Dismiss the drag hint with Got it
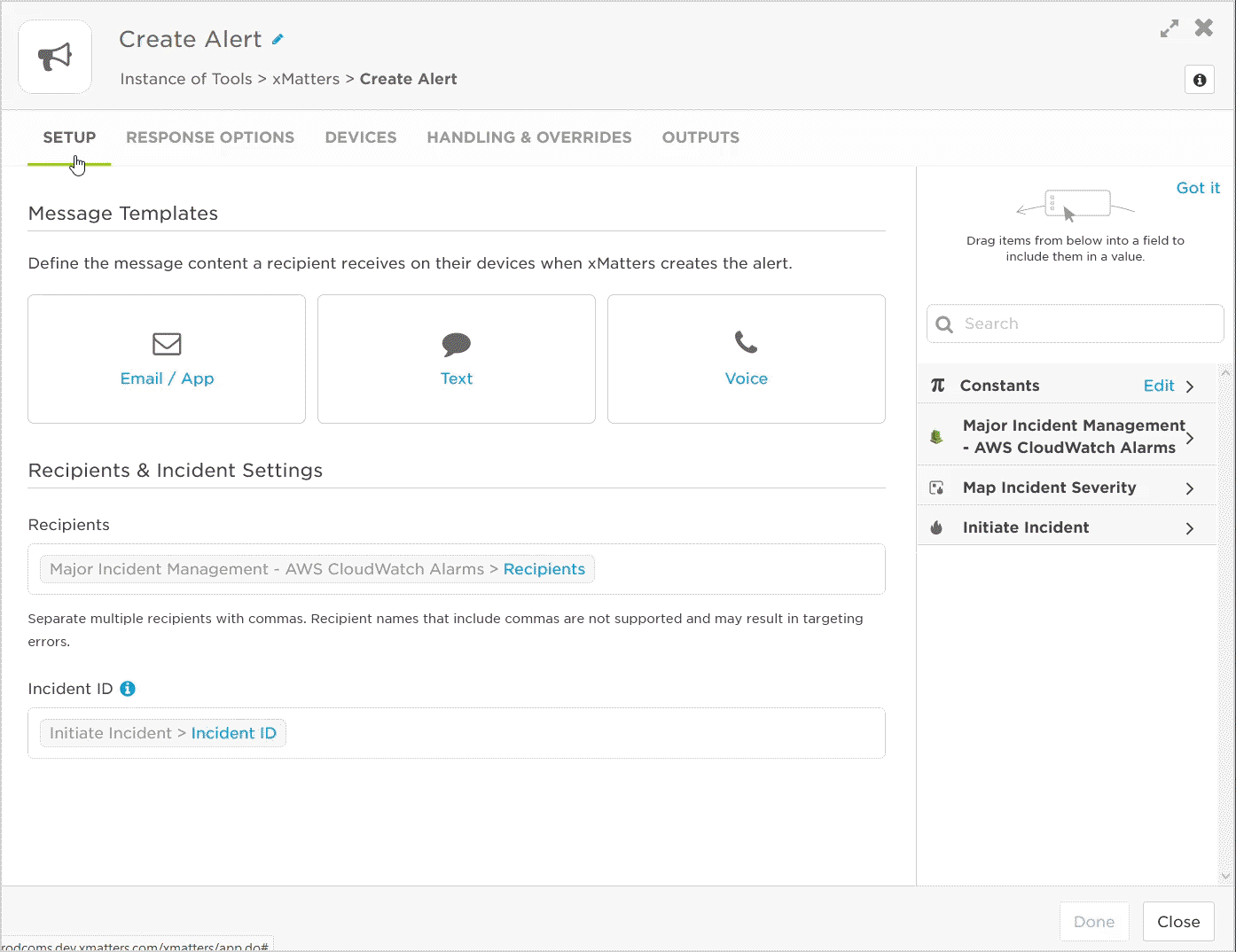This screenshot has height=952, width=1236. pyautogui.click(x=1198, y=188)
